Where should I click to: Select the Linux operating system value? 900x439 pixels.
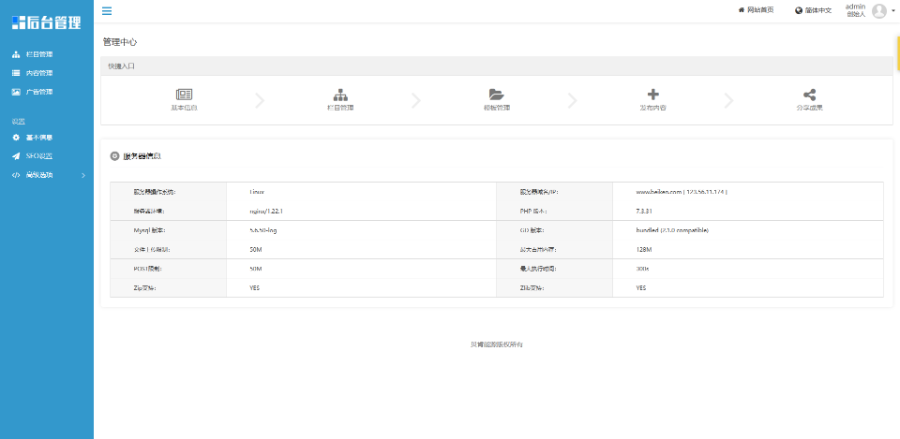tap(257, 192)
